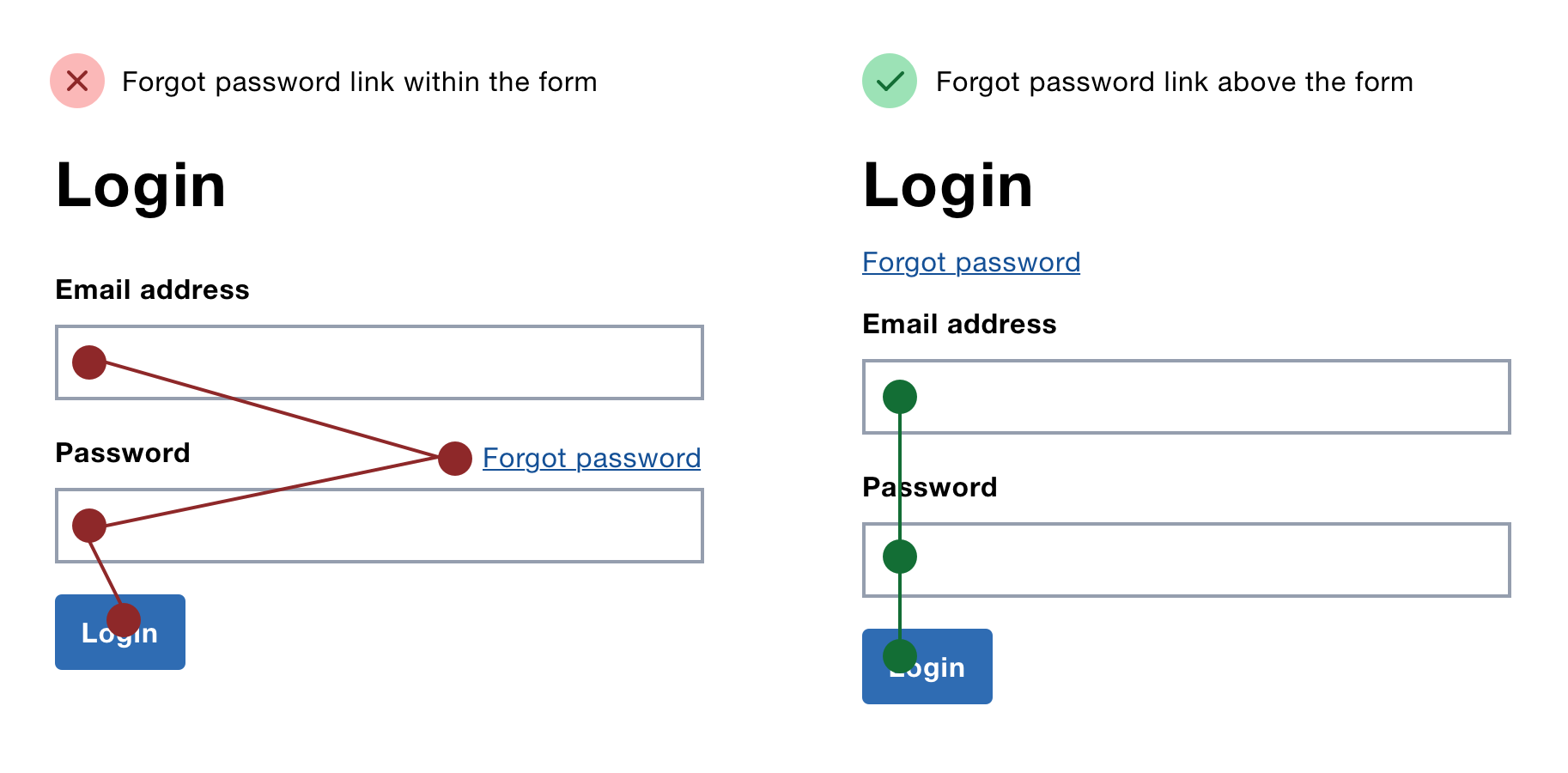The height and width of the screenshot is (773, 1568).
Task: Click the red X icon beside left heading
Action: coord(77,81)
